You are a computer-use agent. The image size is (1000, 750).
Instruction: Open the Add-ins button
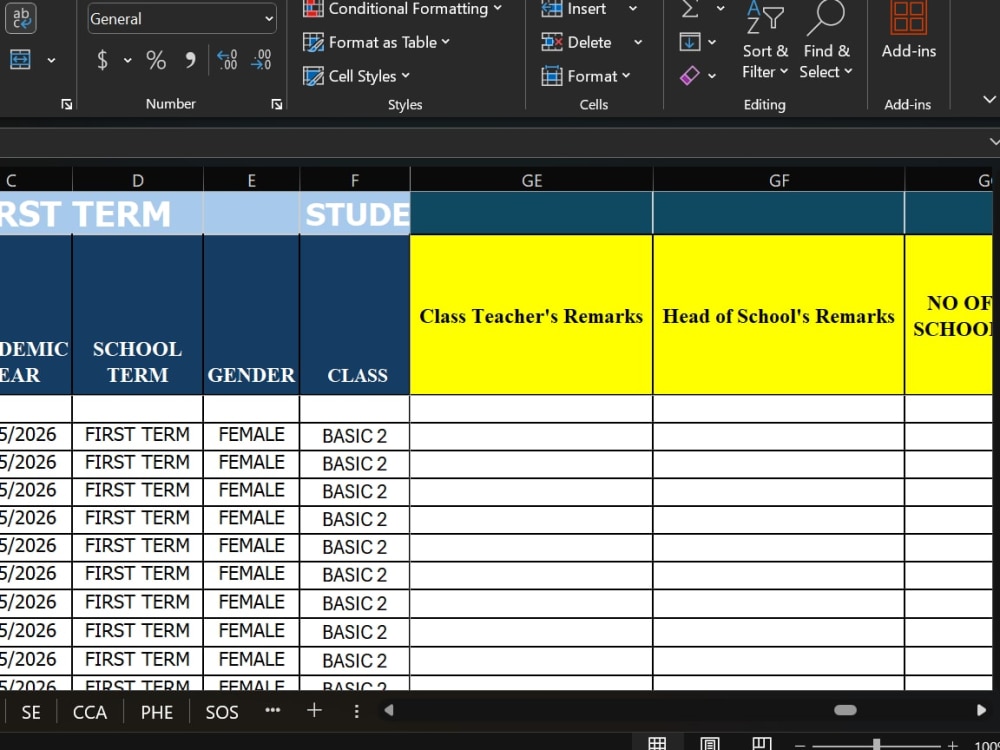click(x=909, y=30)
